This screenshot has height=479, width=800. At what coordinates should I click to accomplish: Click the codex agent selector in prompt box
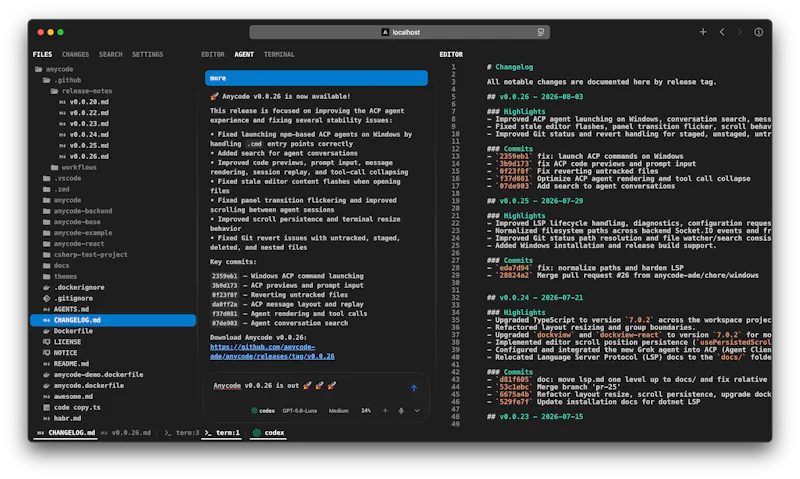[x=263, y=411]
